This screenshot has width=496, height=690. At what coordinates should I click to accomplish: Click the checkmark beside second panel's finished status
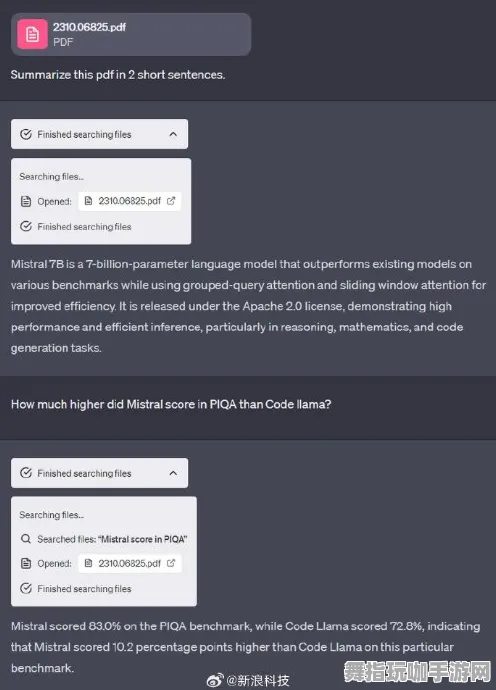pyautogui.click(x=26, y=588)
